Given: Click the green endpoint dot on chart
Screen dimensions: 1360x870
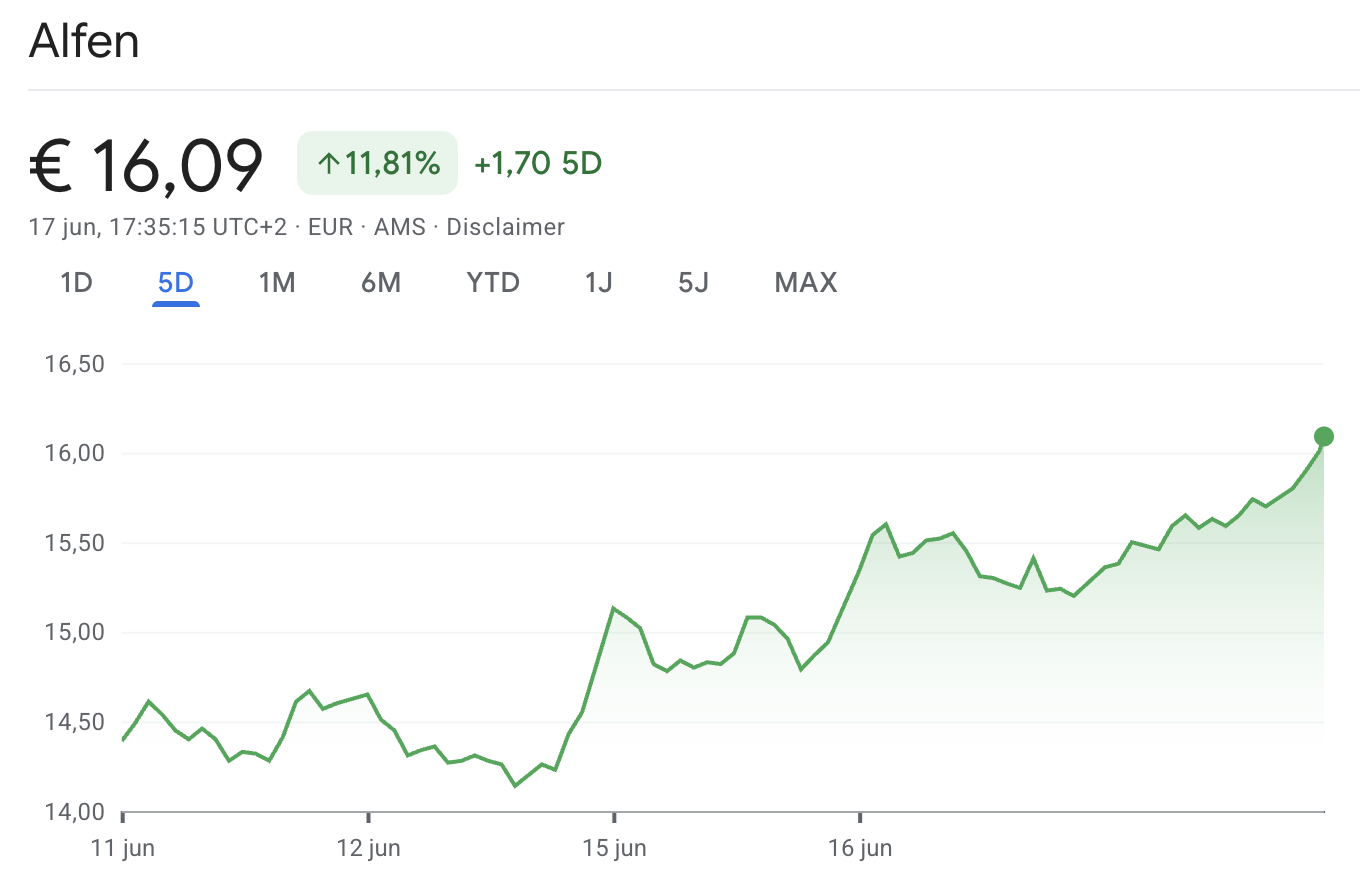Looking at the screenshot, I should (x=1324, y=436).
